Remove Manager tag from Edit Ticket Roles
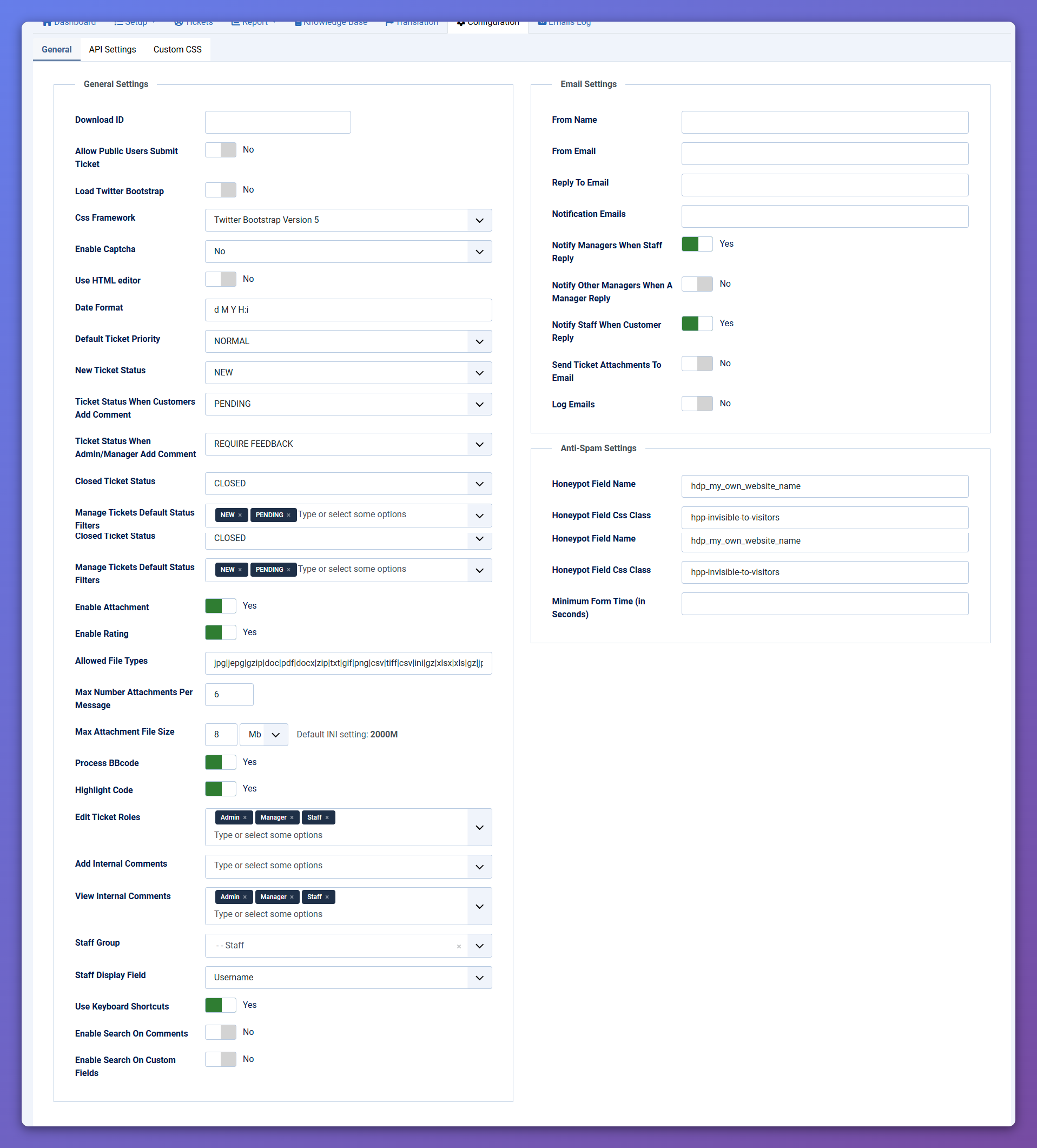1037x1148 pixels. point(292,817)
